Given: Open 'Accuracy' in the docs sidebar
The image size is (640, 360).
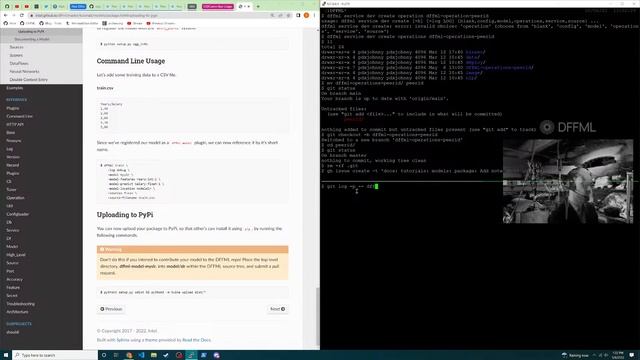Looking at the screenshot, I should pyautogui.click(x=14, y=280).
